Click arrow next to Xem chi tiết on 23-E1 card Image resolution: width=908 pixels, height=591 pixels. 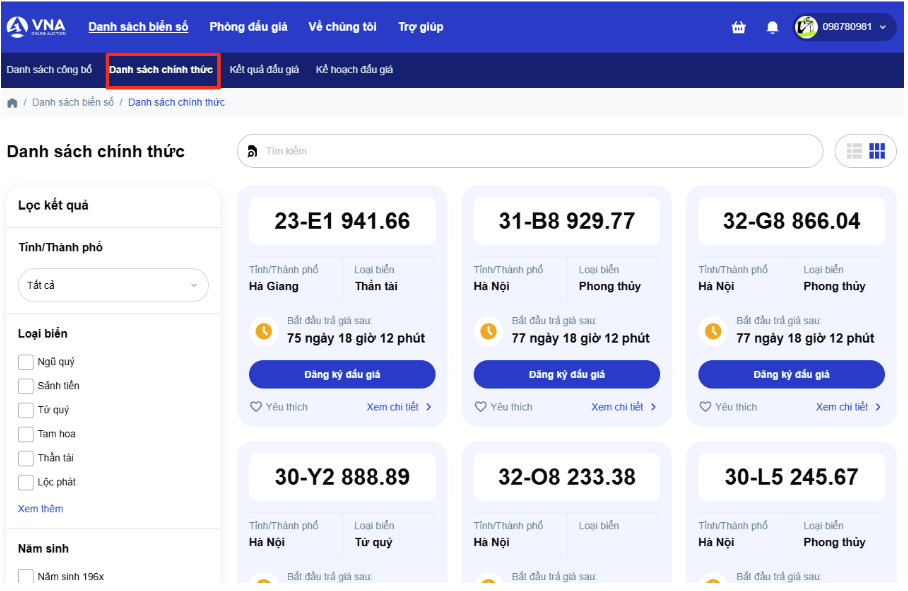pyautogui.click(x=429, y=407)
